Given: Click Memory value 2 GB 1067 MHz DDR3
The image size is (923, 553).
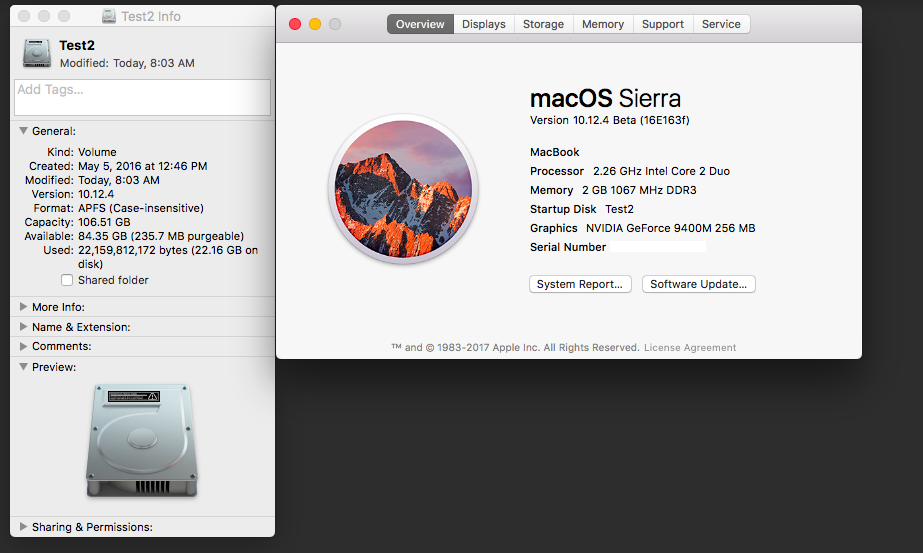Looking at the screenshot, I should [x=639, y=190].
